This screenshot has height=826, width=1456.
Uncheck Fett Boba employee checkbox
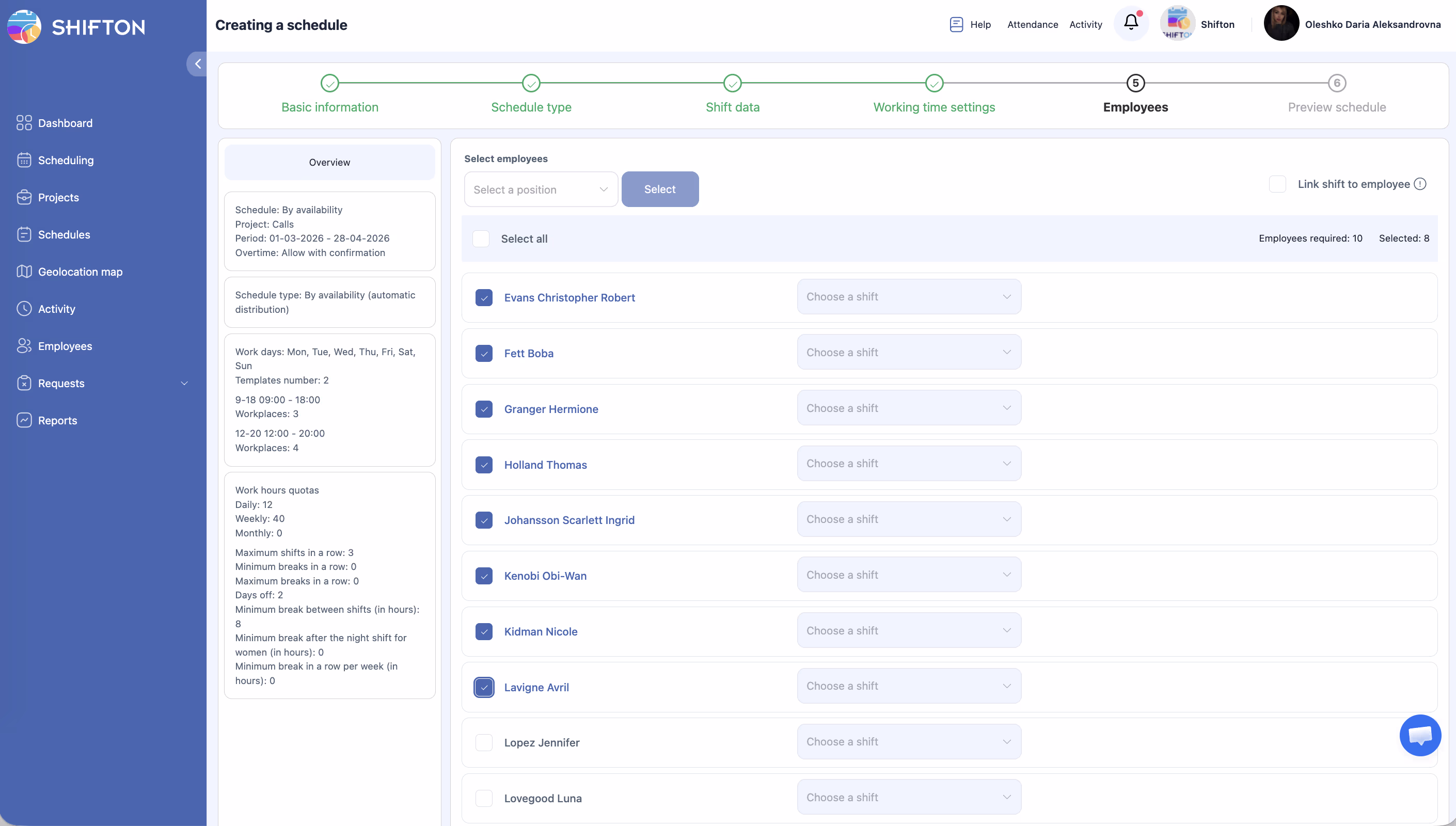click(x=484, y=354)
